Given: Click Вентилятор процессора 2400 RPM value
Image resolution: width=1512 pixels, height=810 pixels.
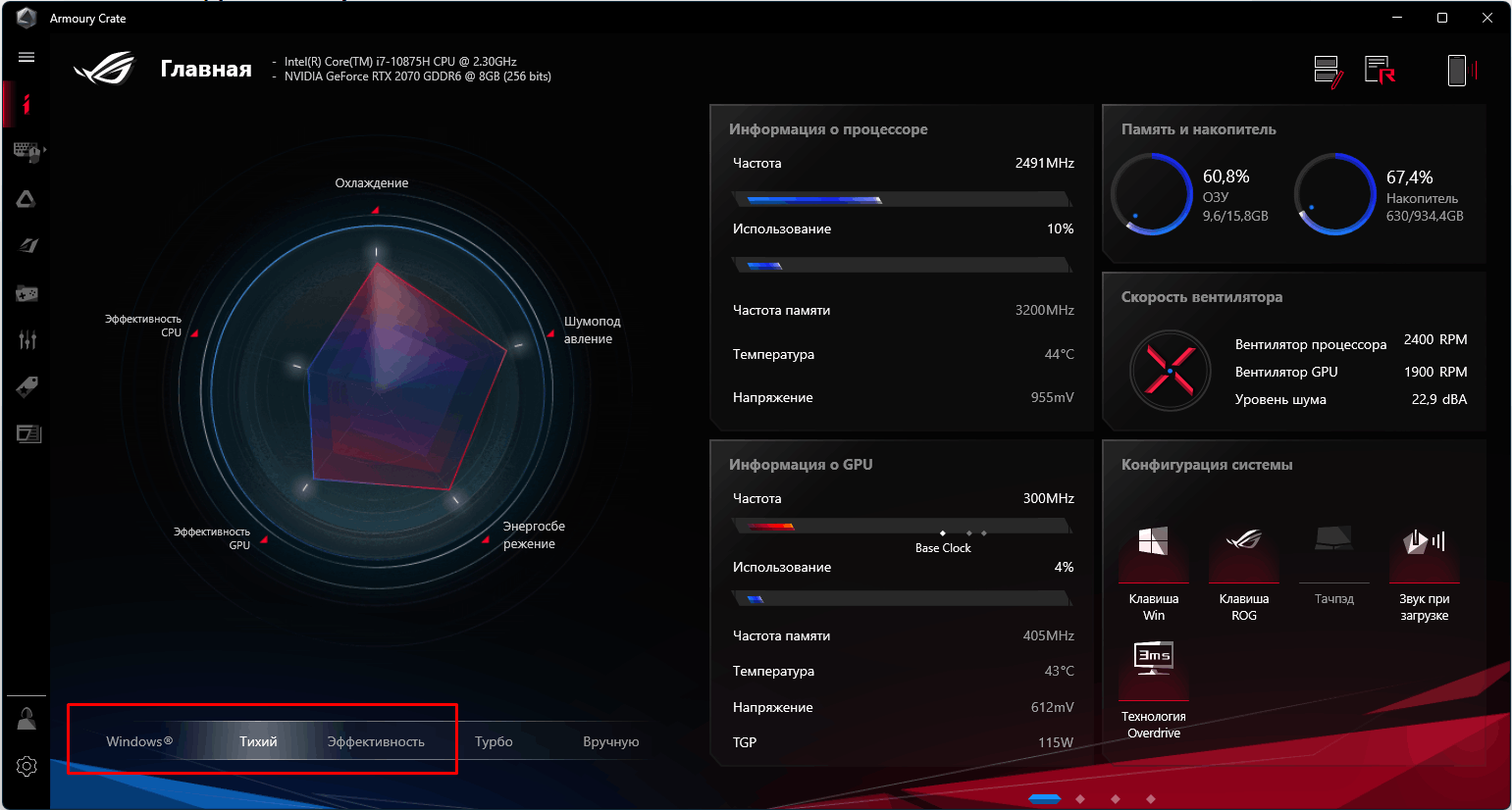Looking at the screenshot, I should (1435, 339).
